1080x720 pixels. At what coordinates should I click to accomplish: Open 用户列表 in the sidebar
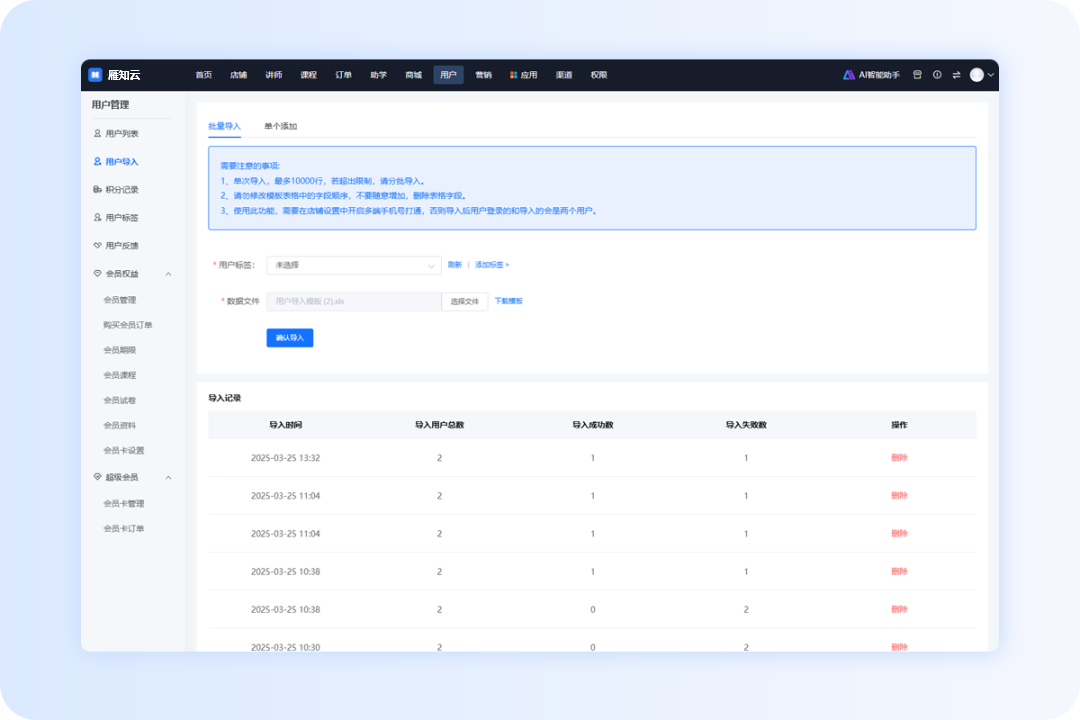122,133
